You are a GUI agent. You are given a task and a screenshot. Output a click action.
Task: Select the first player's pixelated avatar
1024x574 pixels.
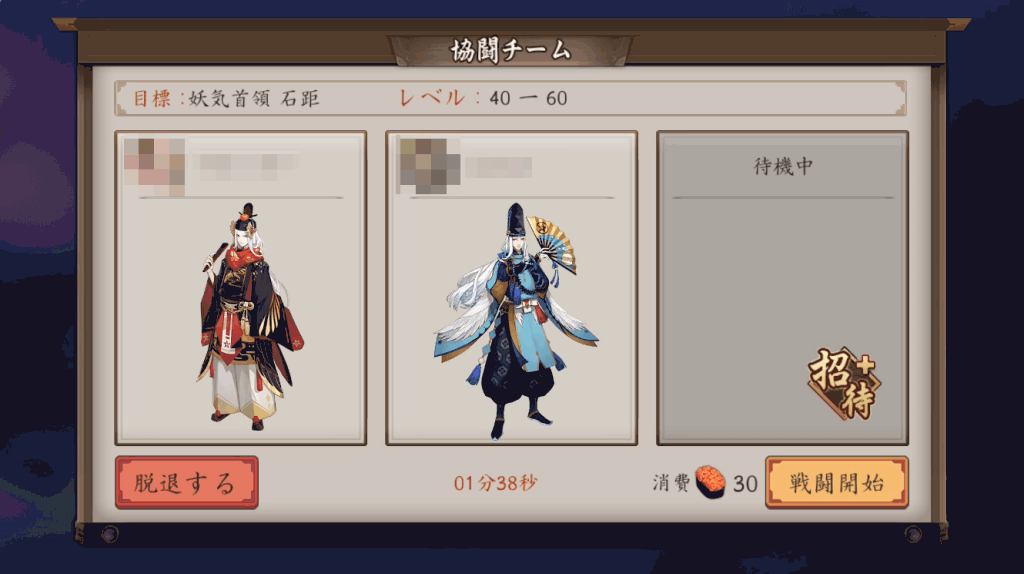click(x=154, y=167)
